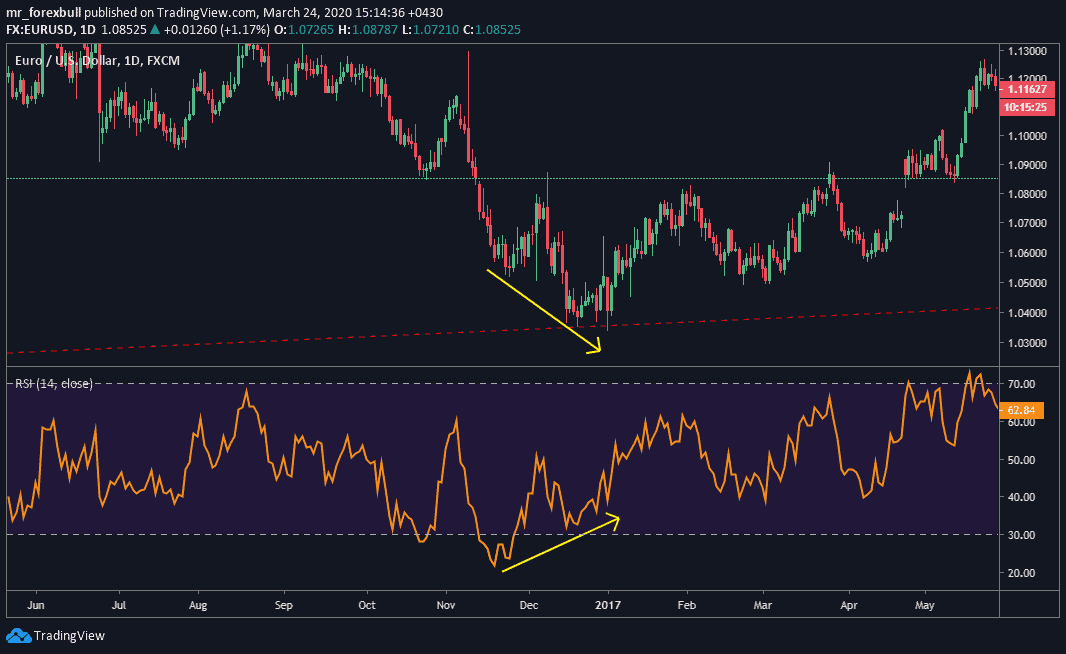The width and height of the screenshot is (1066, 654).
Task: Click the upward yellow arrow on RSI pane
Action: [x=560, y=544]
